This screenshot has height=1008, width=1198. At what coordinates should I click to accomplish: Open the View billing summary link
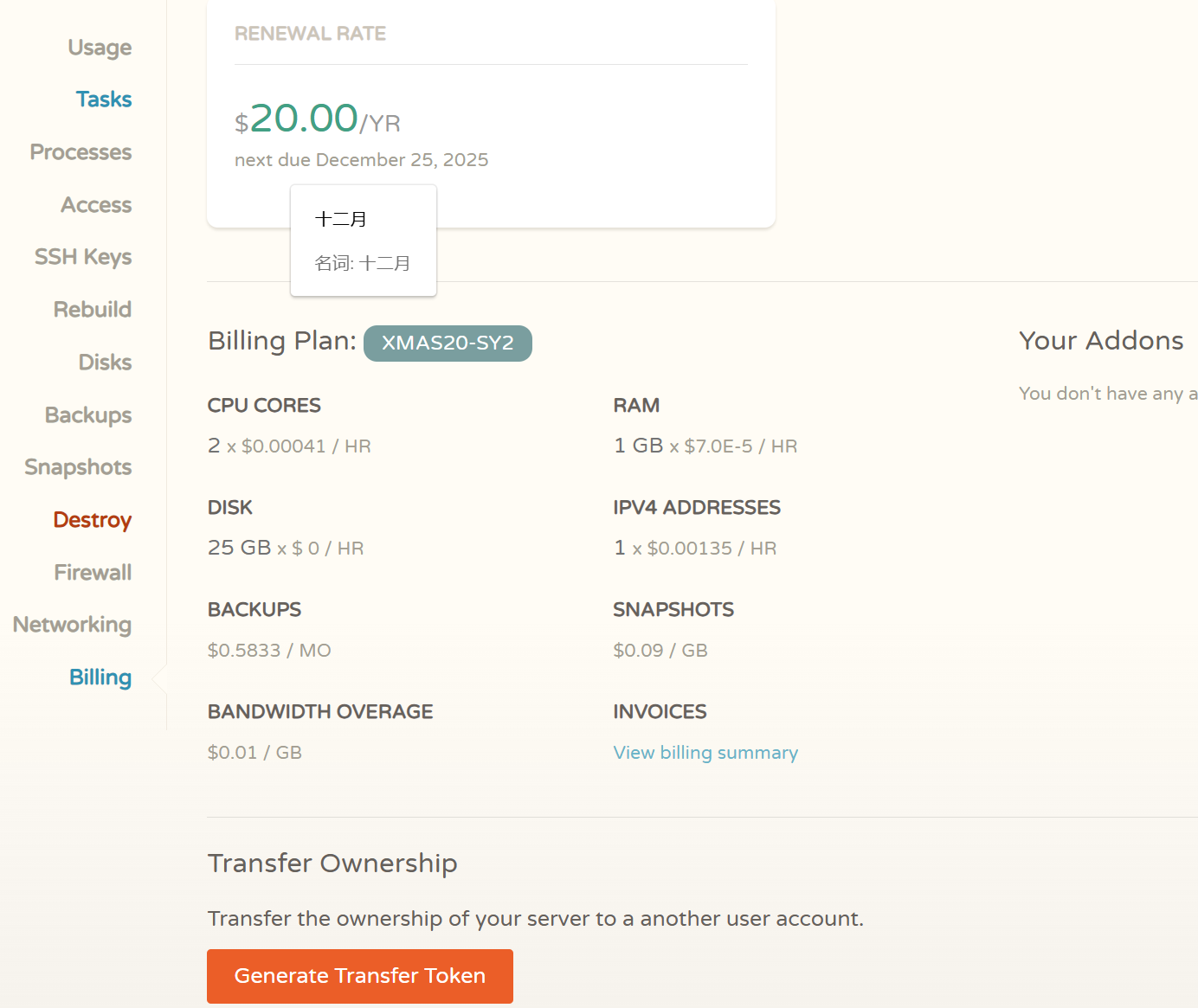(705, 753)
